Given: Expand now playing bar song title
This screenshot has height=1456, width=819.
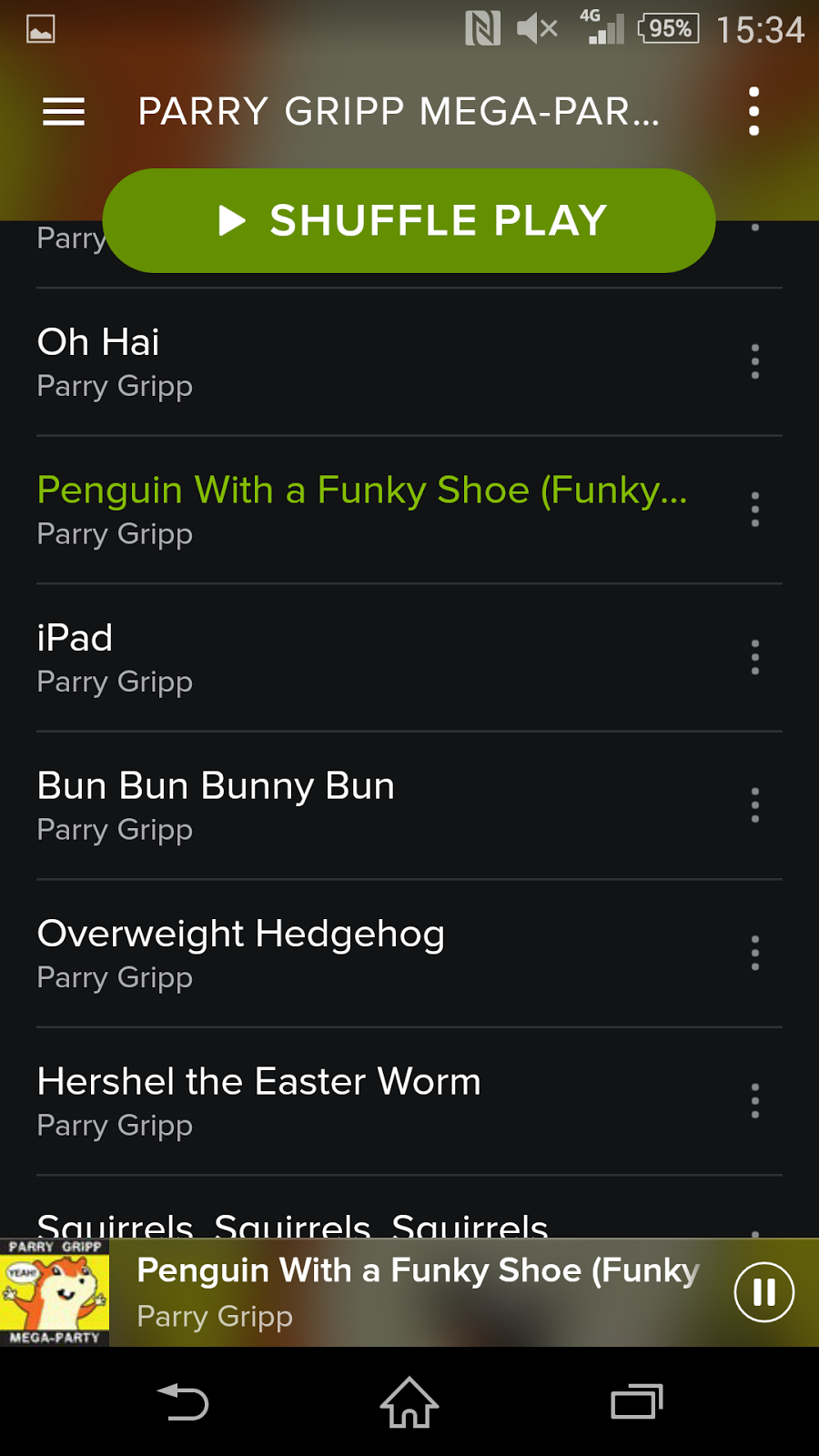Looking at the screenshot, I should [418, 1270].
